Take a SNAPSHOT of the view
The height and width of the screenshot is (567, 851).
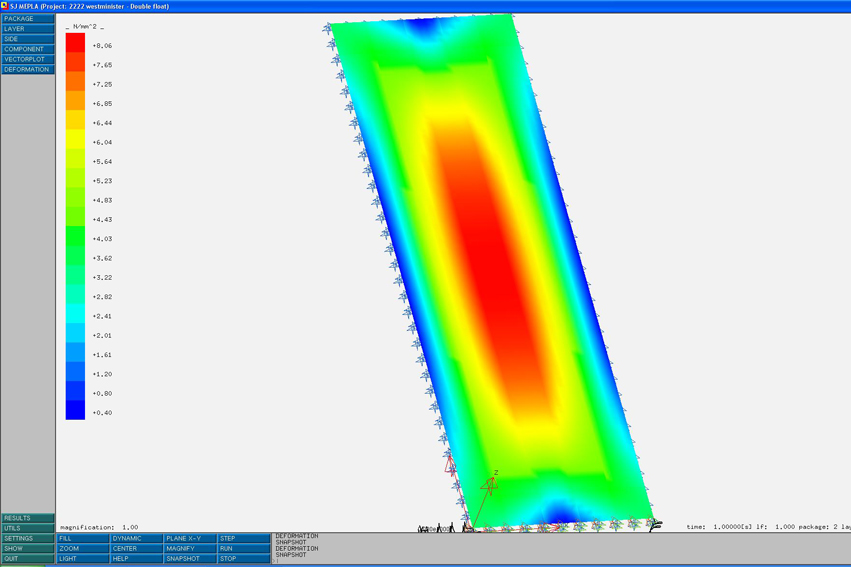pyautogui.click(x=190, y=559)
